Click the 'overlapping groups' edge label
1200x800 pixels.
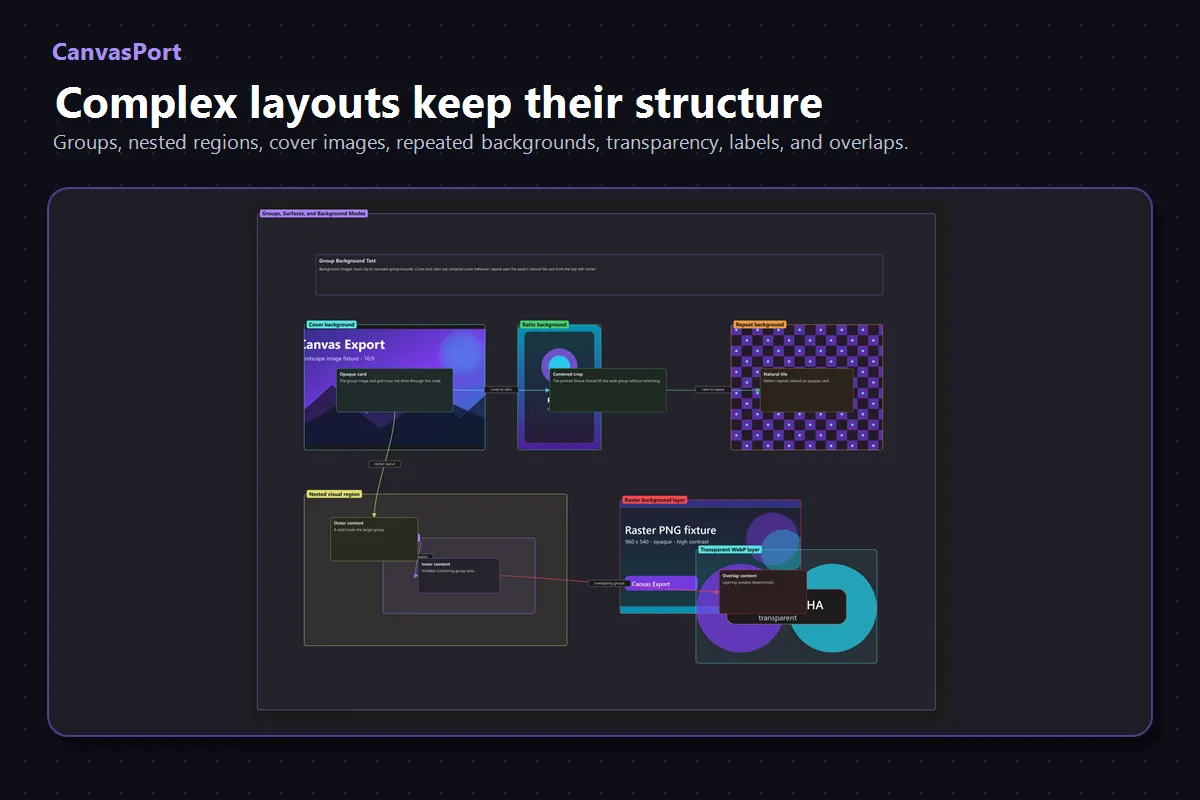609,583
